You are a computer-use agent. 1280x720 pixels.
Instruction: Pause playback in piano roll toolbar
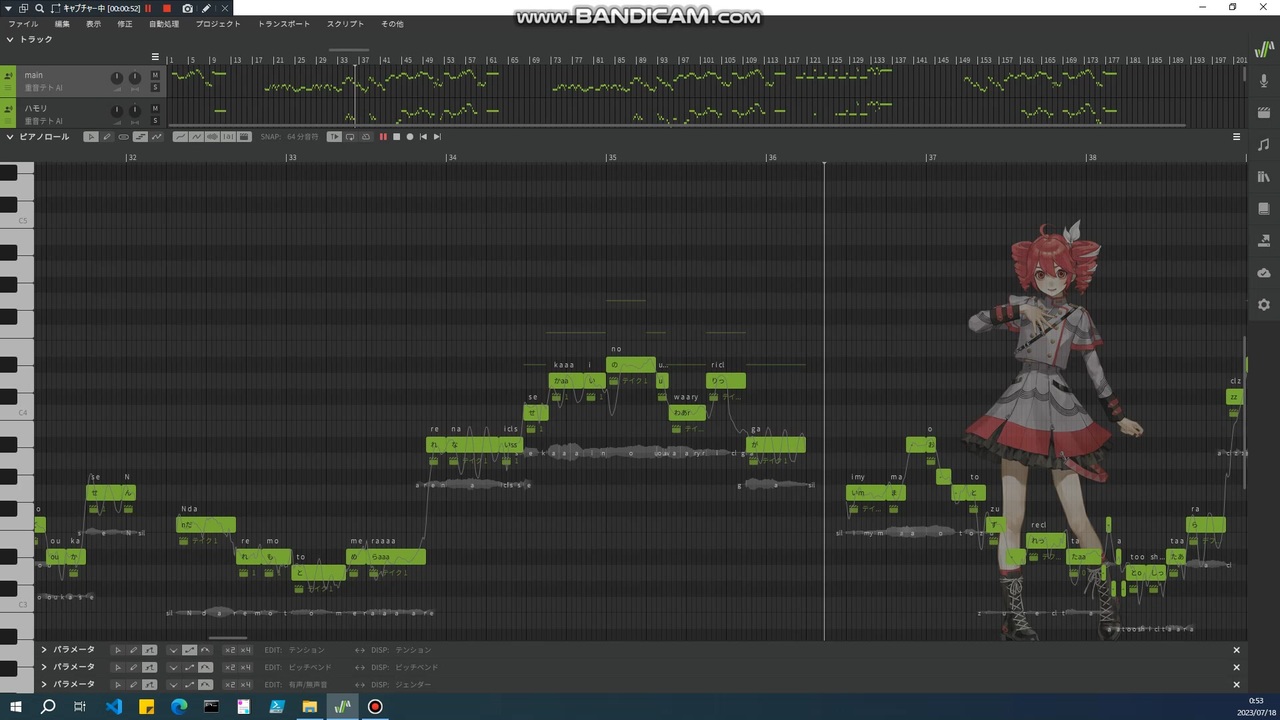[x=383, y=137]
